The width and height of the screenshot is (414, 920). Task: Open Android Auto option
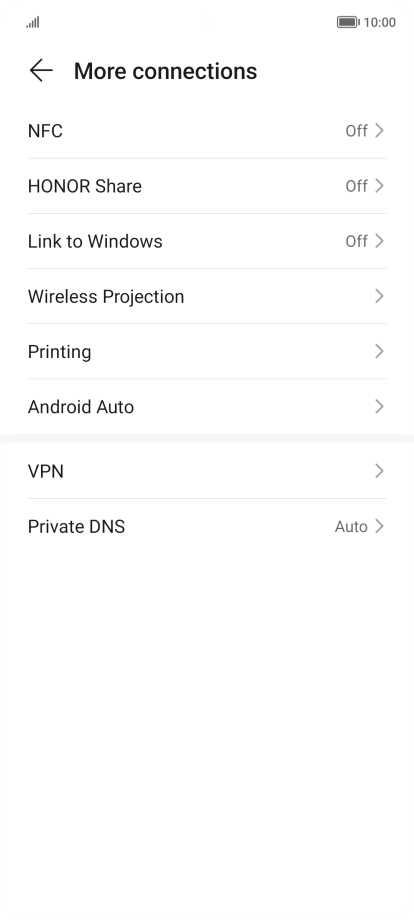(x=207, y=407)
